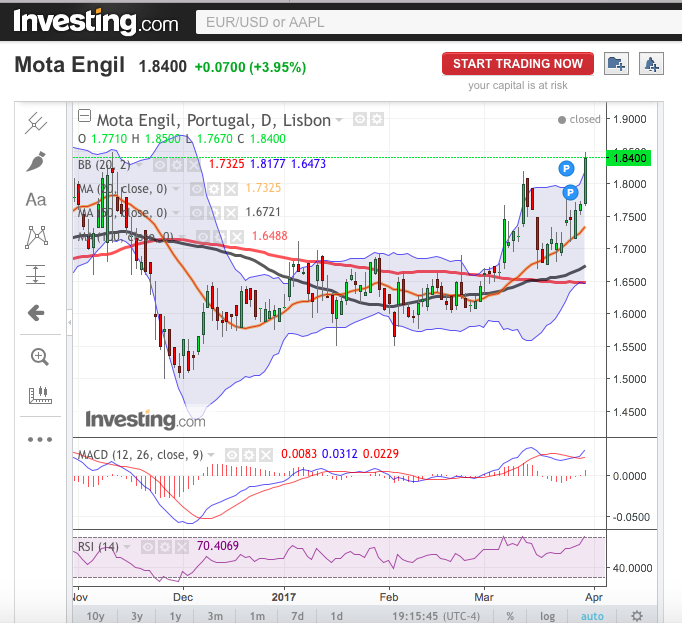
Task: Remove the MA 1.7325 indicator
Action: (x=231, y=189)
